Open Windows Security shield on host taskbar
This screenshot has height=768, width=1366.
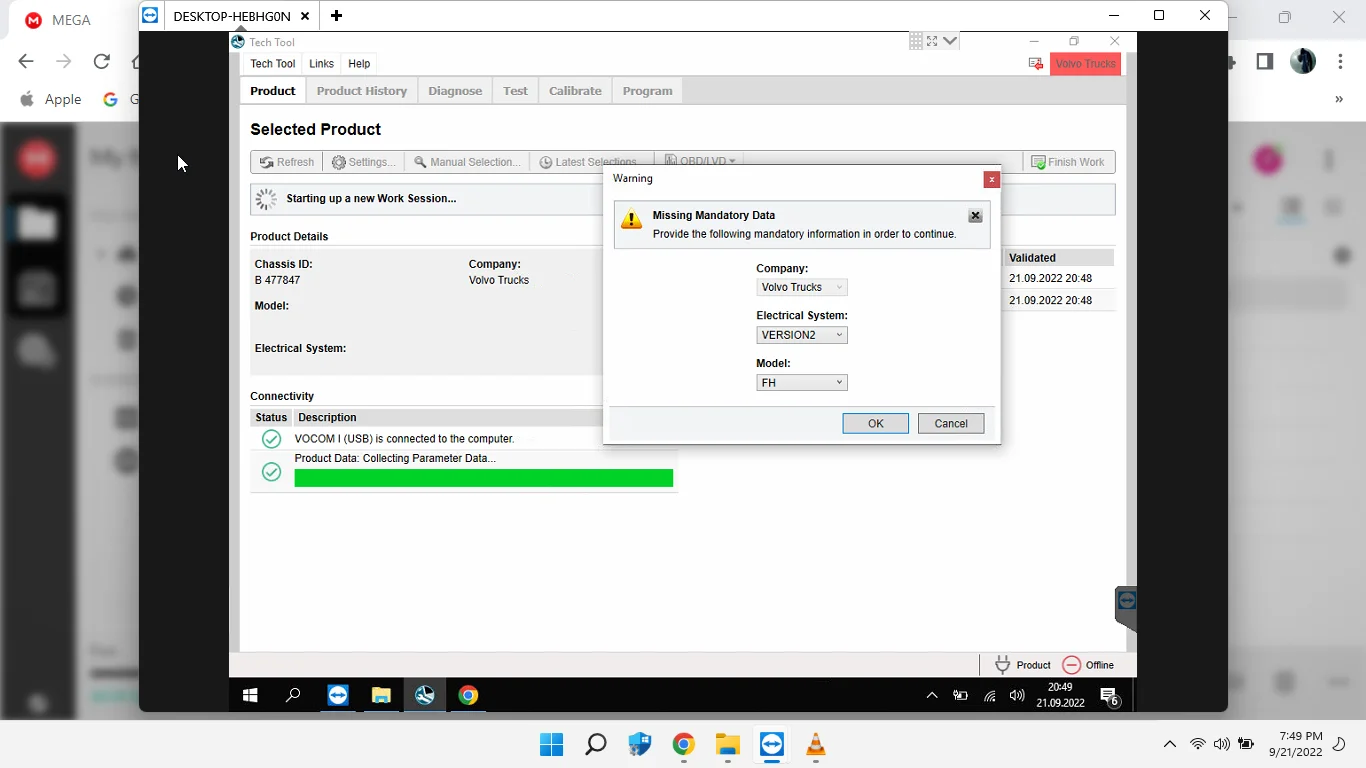coord(639,745)
